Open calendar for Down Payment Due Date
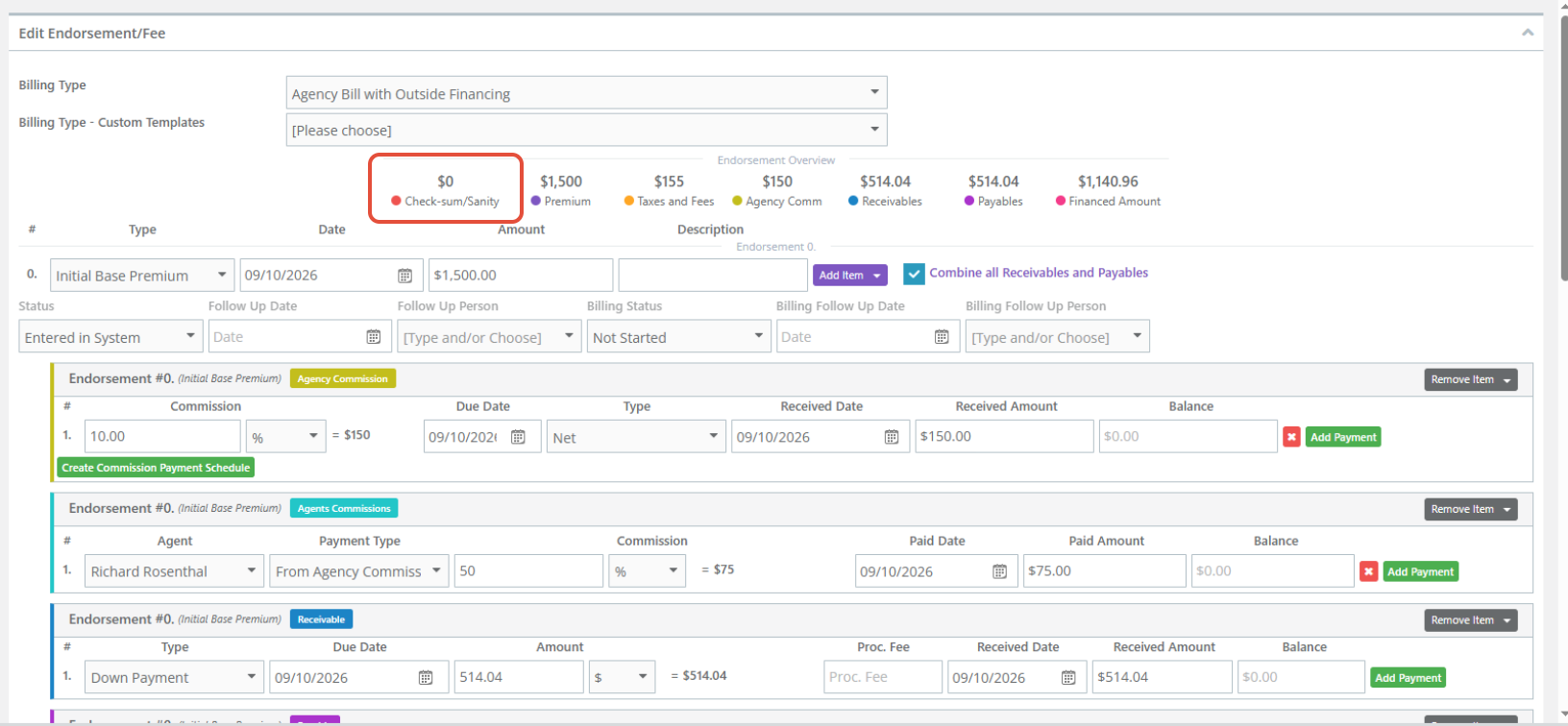Image resolution: width=1568 pixels, height=726 pixels. point(426,678)
